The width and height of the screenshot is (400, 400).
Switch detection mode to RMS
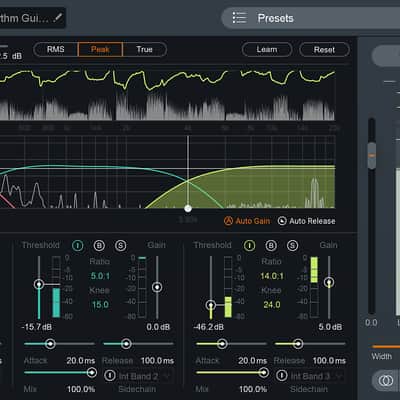pyautogui.click(x=56, y=49)
